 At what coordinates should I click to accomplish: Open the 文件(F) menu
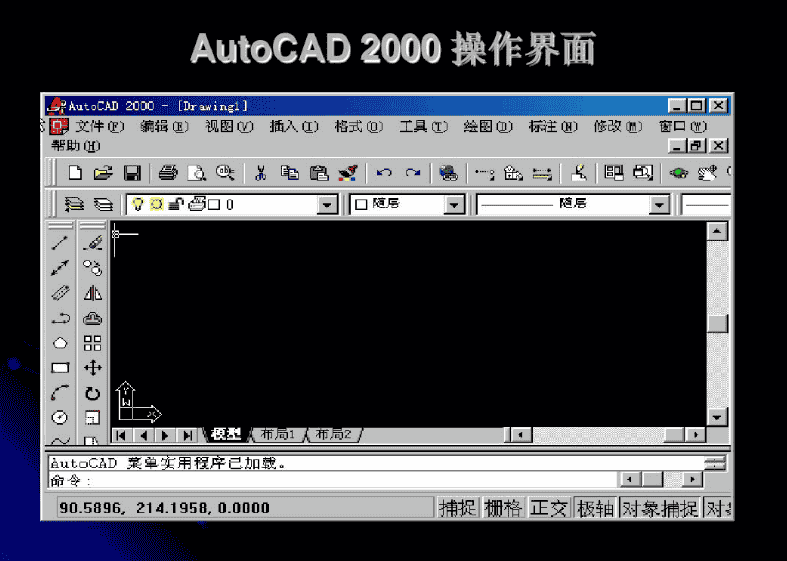tap(99, 126)
